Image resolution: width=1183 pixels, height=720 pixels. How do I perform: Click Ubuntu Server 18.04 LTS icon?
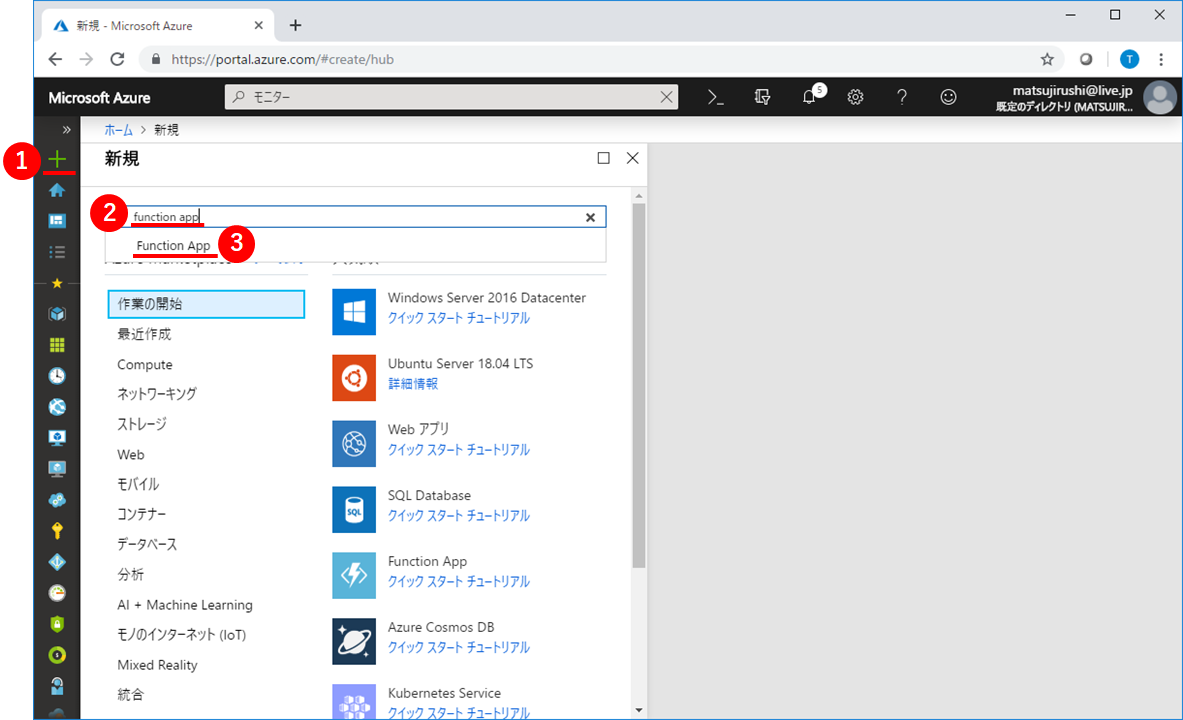(354, 377)
